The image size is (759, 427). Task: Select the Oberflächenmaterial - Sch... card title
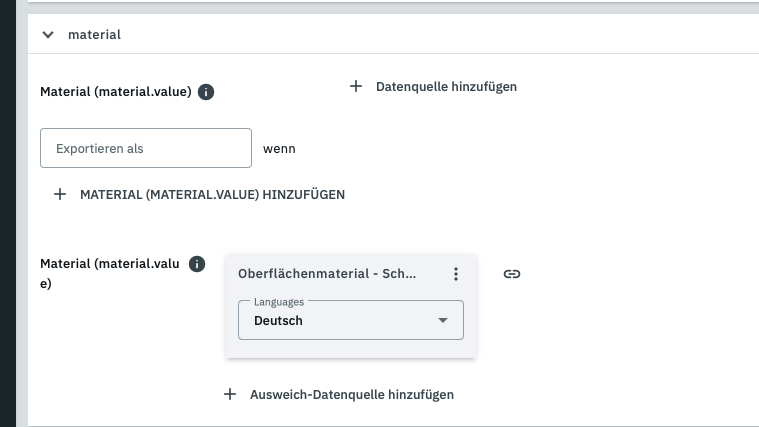[327, 274]
